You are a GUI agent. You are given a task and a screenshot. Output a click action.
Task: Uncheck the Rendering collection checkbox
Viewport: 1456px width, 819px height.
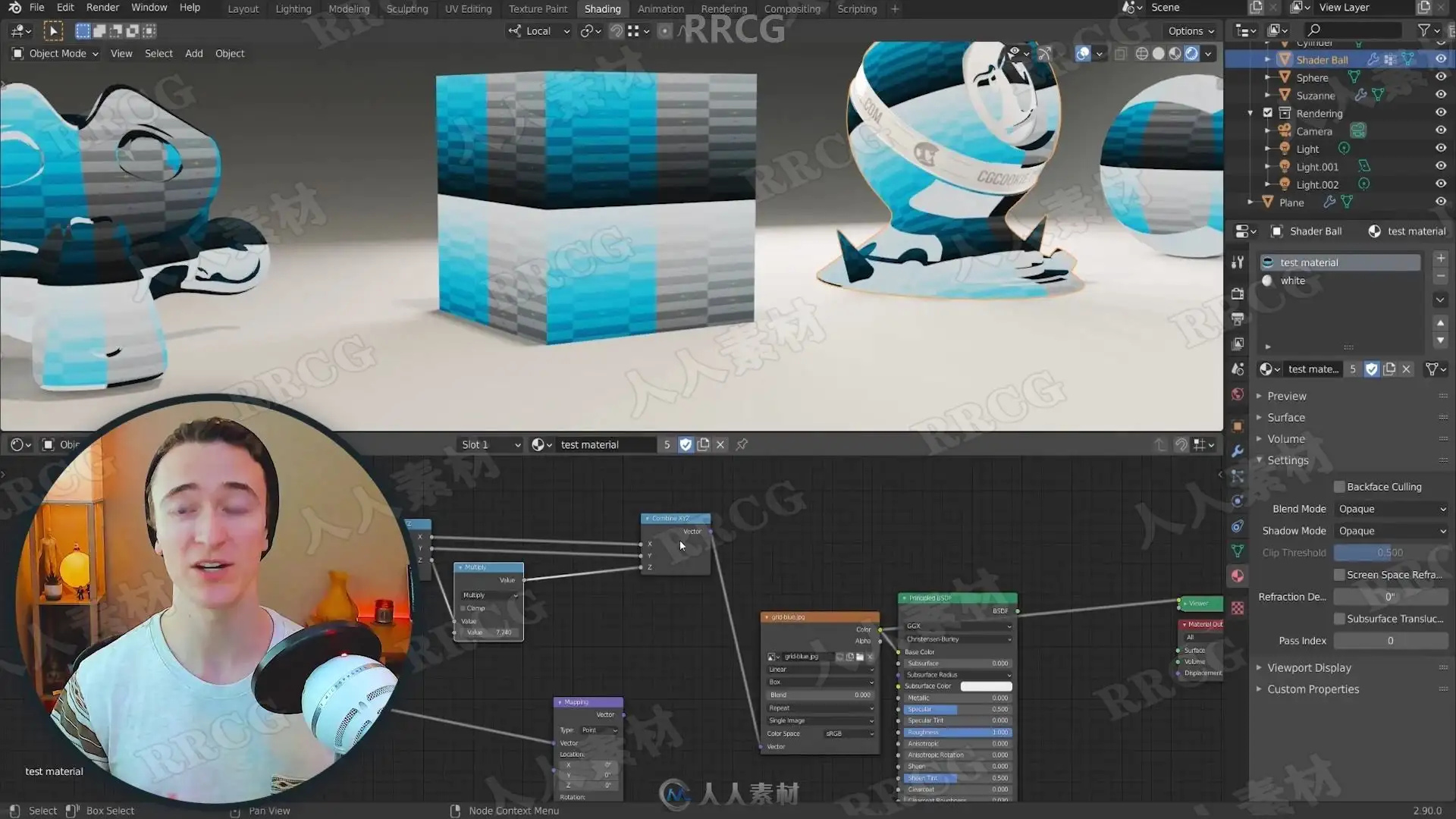click(1267, 113)
